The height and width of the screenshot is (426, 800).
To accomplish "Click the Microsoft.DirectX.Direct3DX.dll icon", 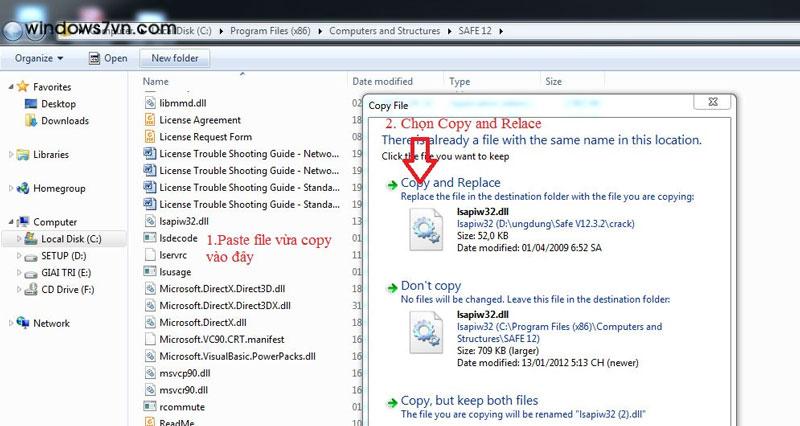I will point(149,305).
